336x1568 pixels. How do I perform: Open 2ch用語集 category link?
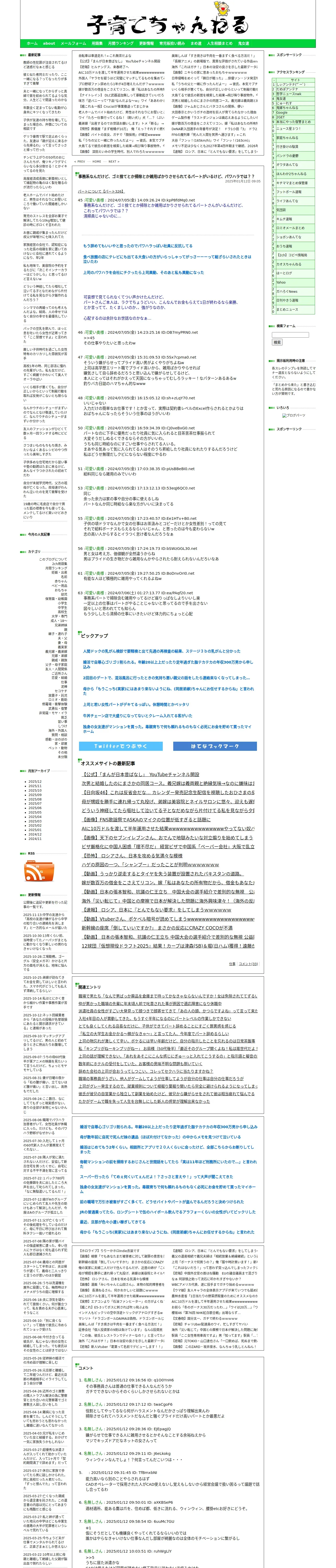(x=60, y=564)
